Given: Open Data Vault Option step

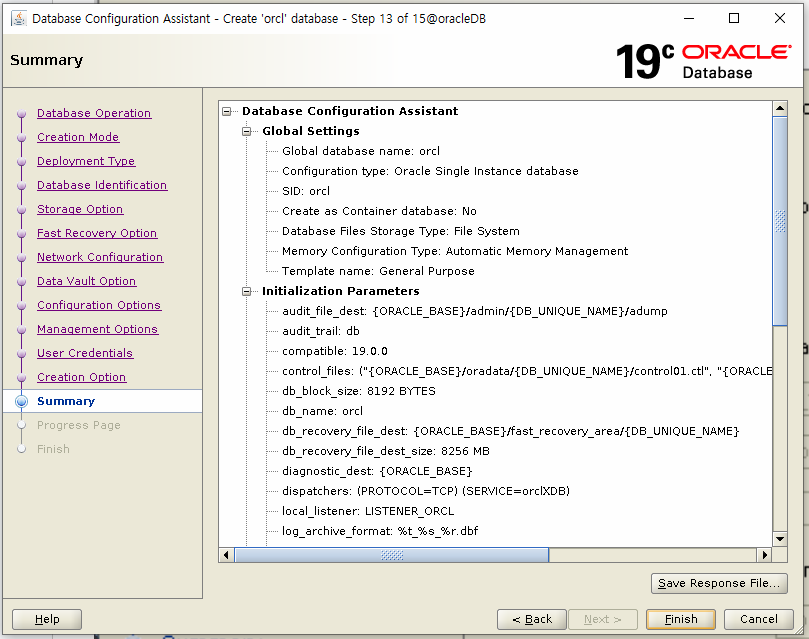Looking at the screenshot, I should (x=87, y=281).
